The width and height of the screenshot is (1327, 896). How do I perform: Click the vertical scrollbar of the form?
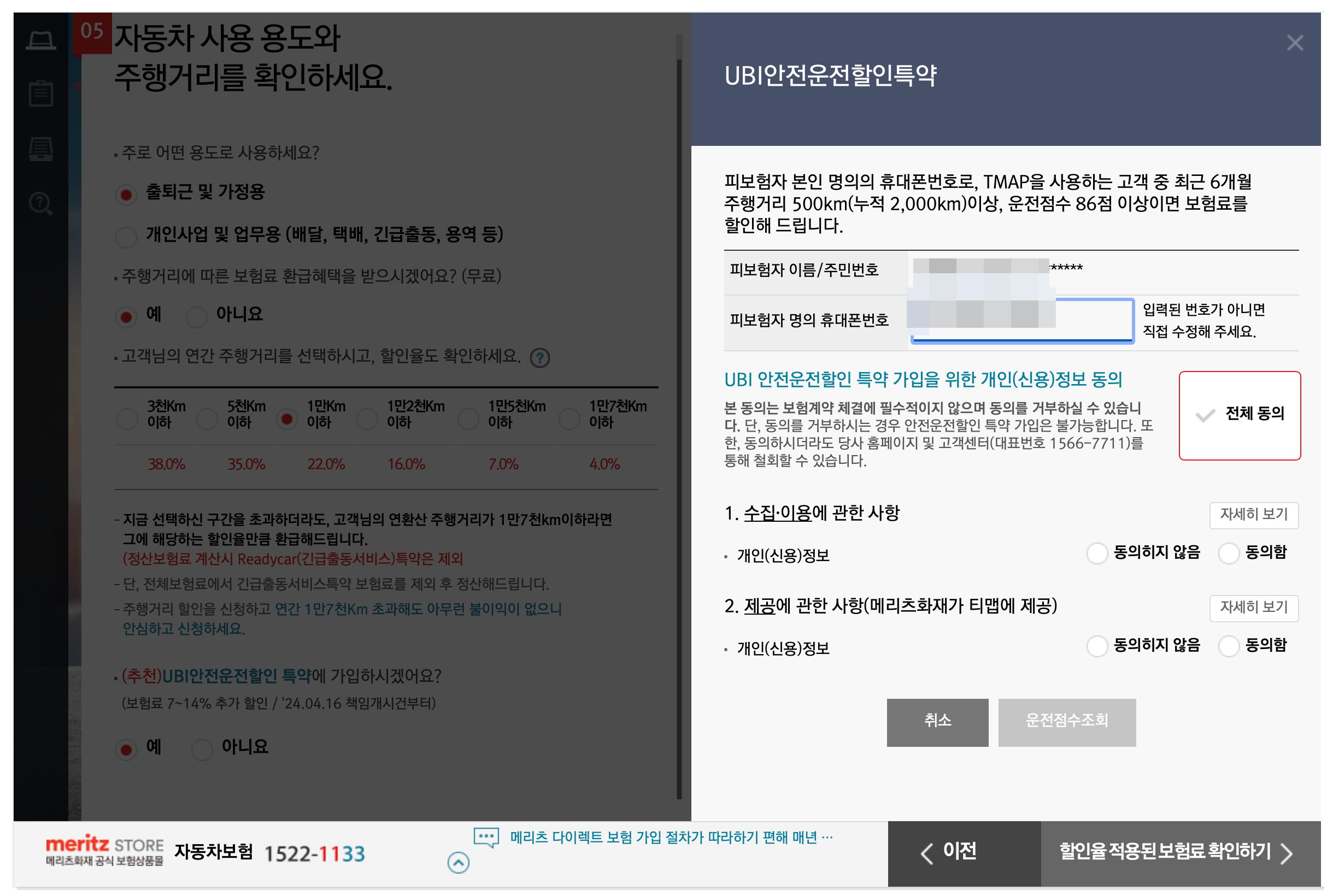pyautogui.click(x=679, y=417)
